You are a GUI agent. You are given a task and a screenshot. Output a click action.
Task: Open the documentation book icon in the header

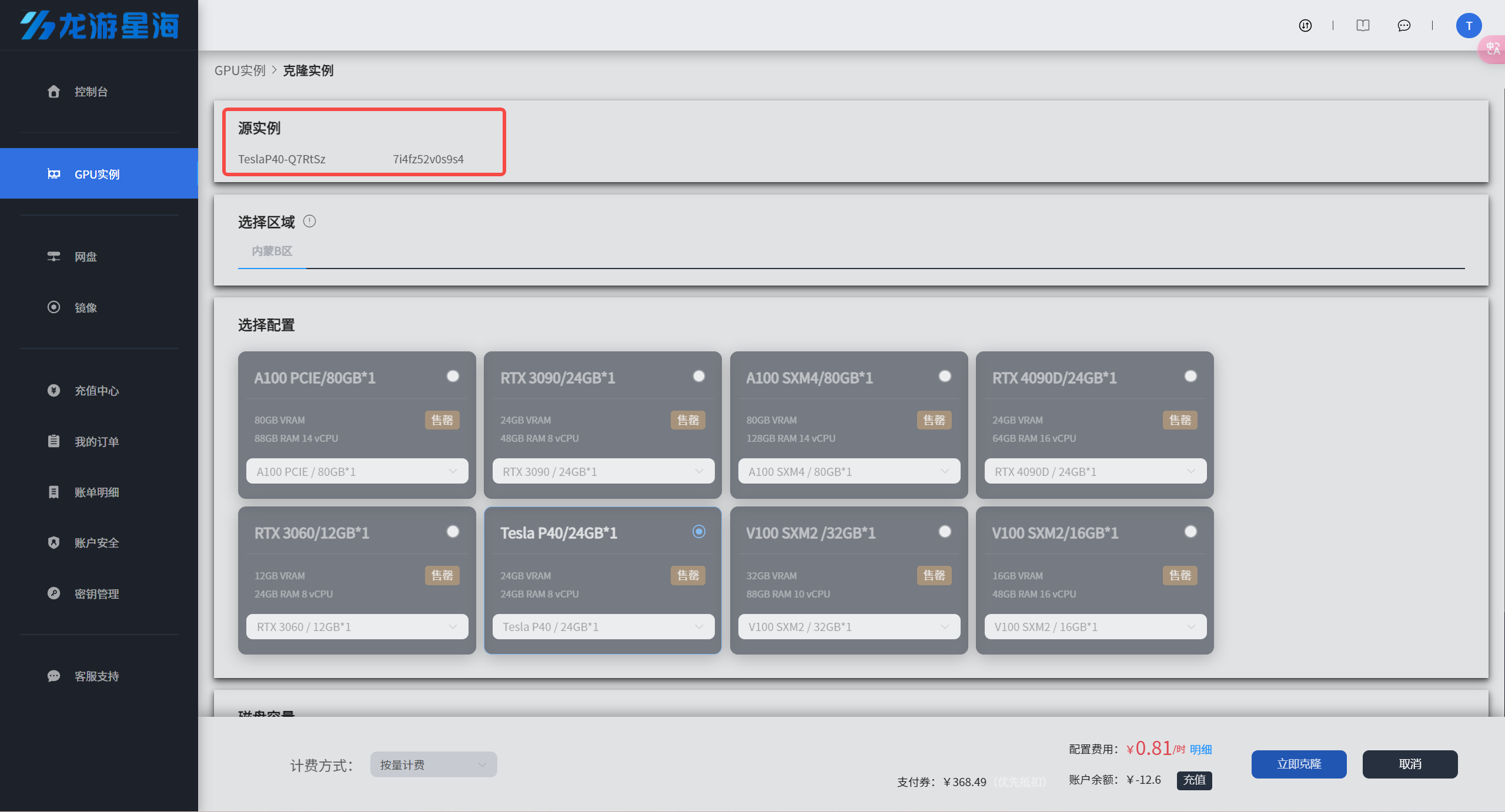pos(1363,25)
